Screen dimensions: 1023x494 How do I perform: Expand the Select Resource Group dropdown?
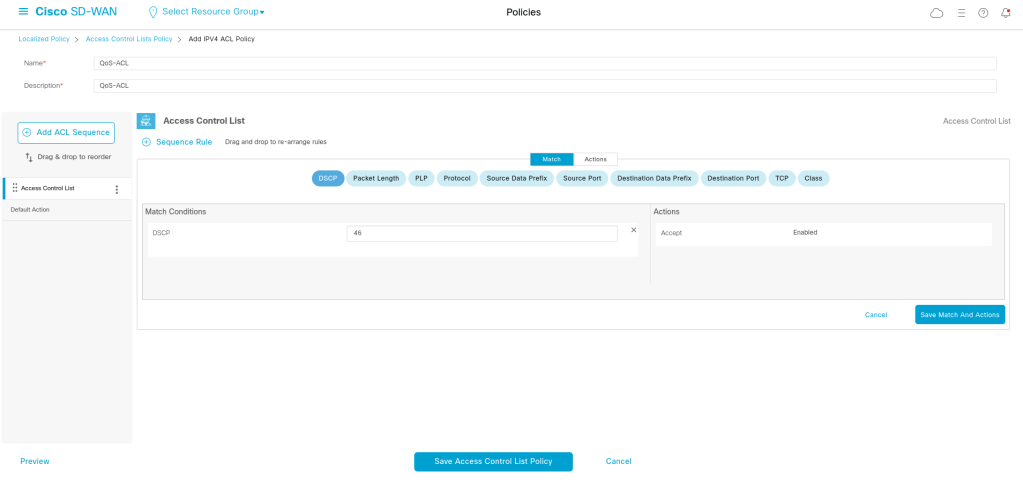(x=207, y=12)
